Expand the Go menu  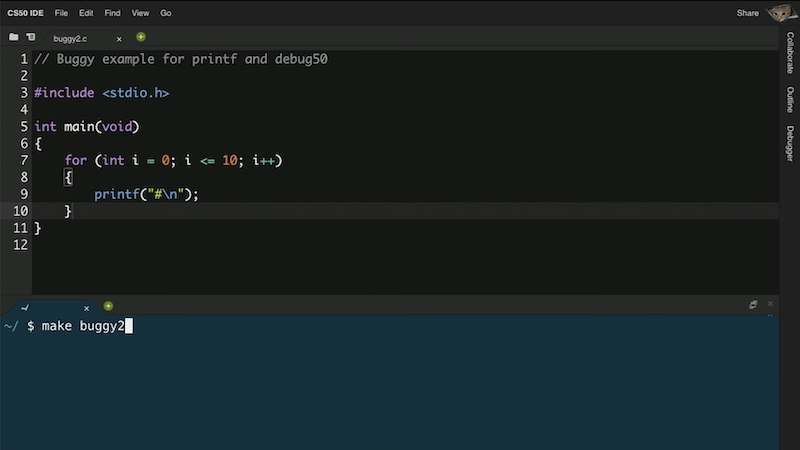165,13
